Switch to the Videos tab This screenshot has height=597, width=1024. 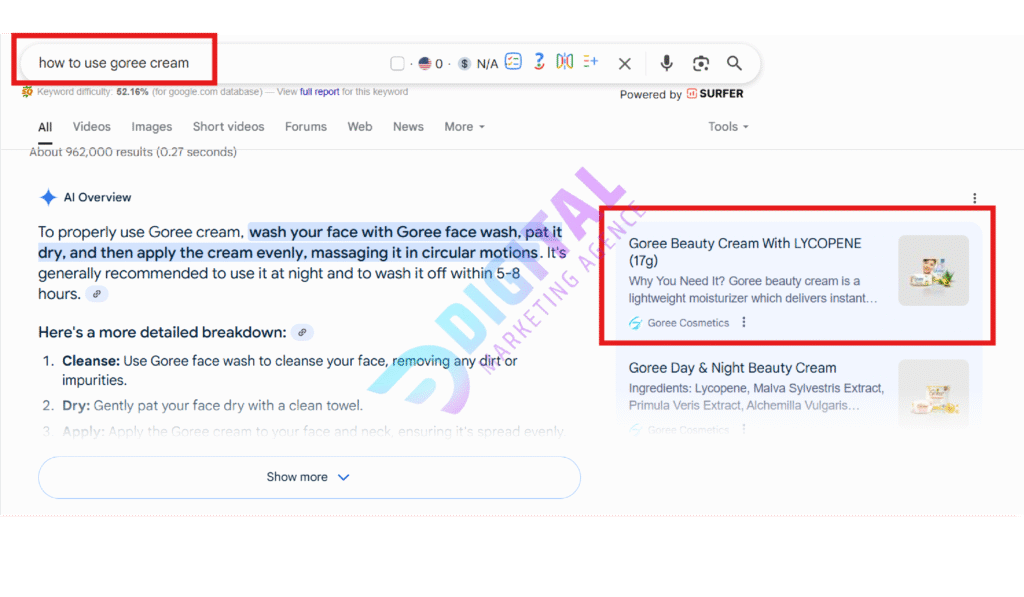(92, 127)
